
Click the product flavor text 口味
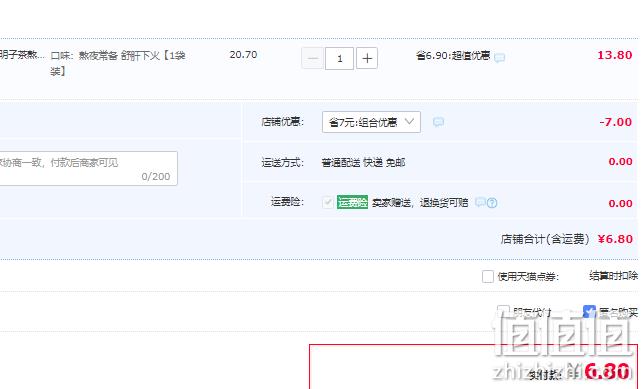point(118,63)
